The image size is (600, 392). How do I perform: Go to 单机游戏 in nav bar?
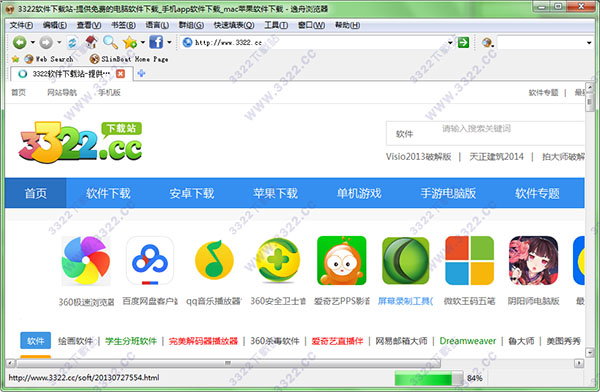click(359, 193)
